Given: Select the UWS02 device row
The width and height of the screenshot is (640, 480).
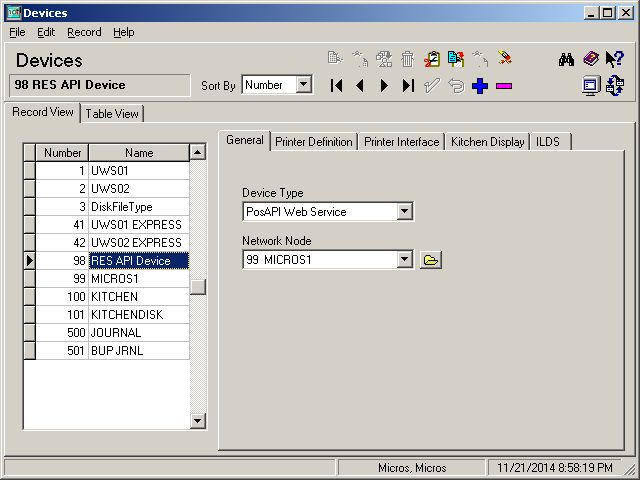Looking at the screenshot, I should (113, 189).
